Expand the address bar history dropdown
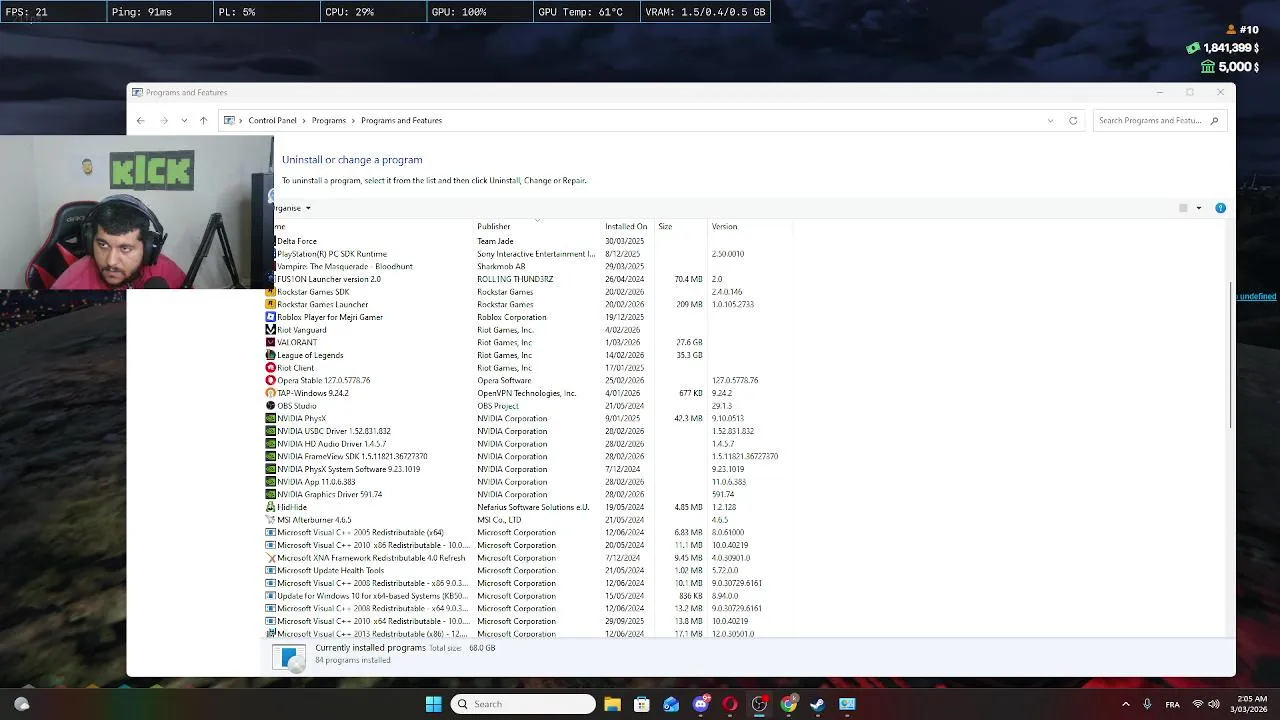 1050,121
